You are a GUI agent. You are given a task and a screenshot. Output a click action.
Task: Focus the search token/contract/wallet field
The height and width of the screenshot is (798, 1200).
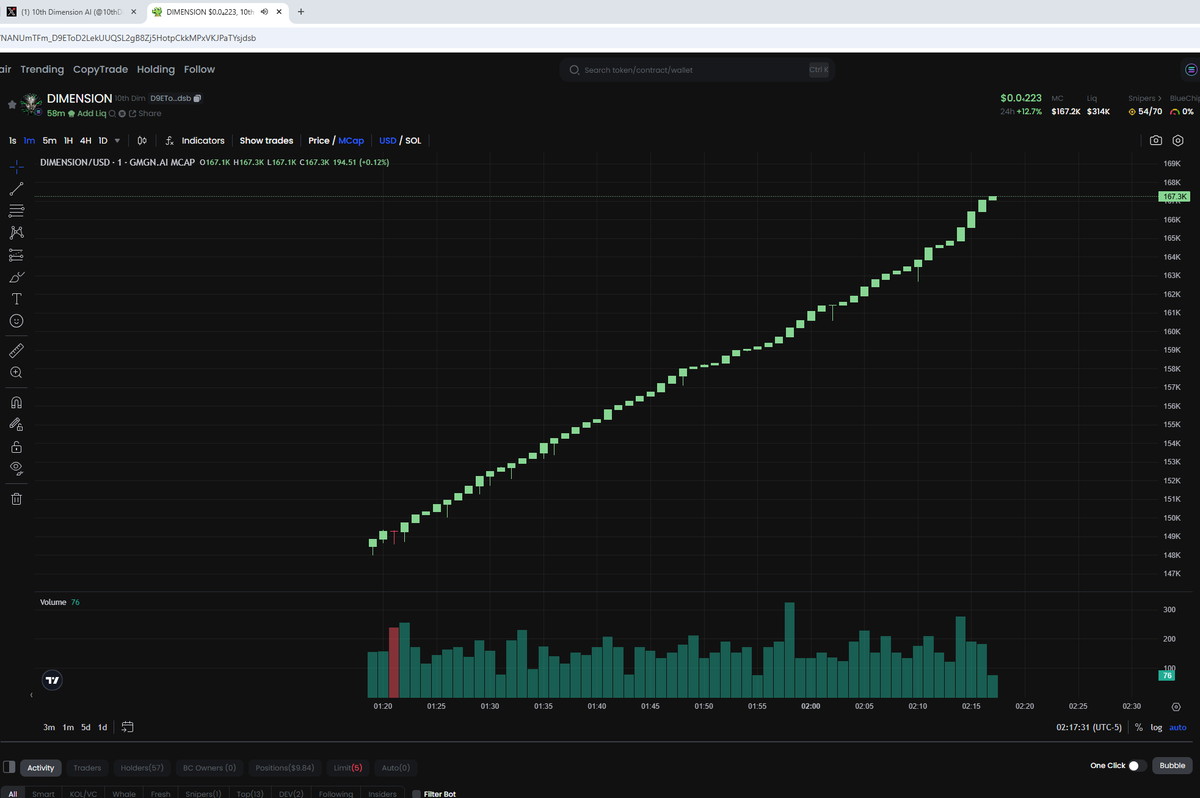696,70
